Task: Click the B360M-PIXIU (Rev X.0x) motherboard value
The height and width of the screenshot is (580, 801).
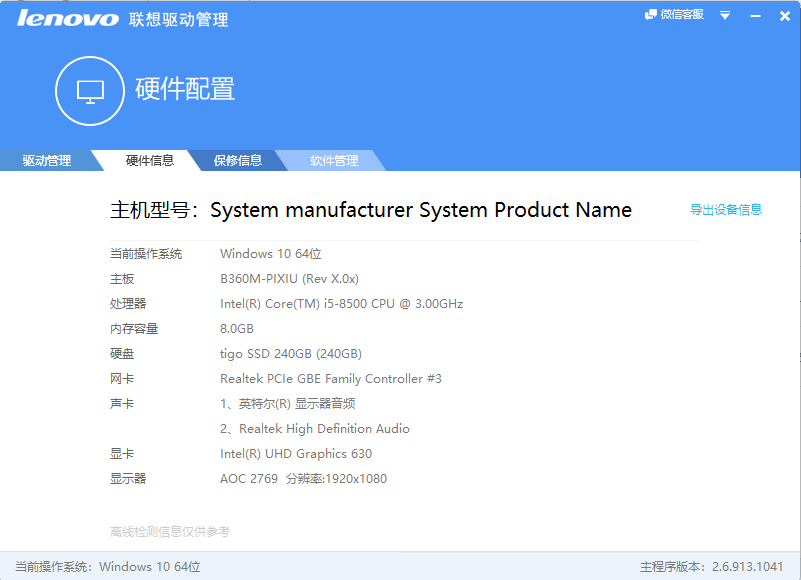Action: pyautogui.click(x=289, y=279)
